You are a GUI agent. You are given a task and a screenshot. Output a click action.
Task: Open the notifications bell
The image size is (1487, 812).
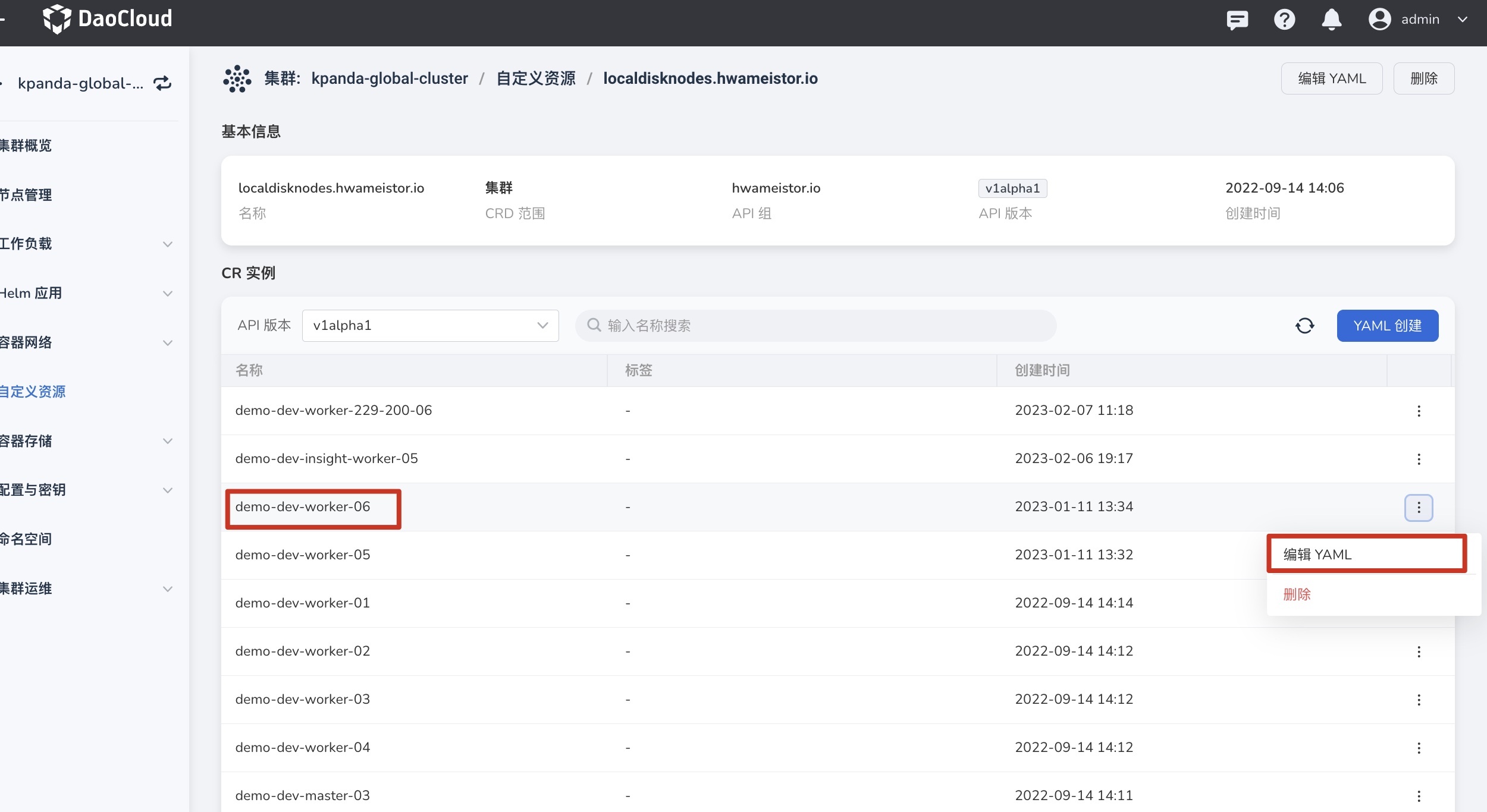[x=1332, y=20]
